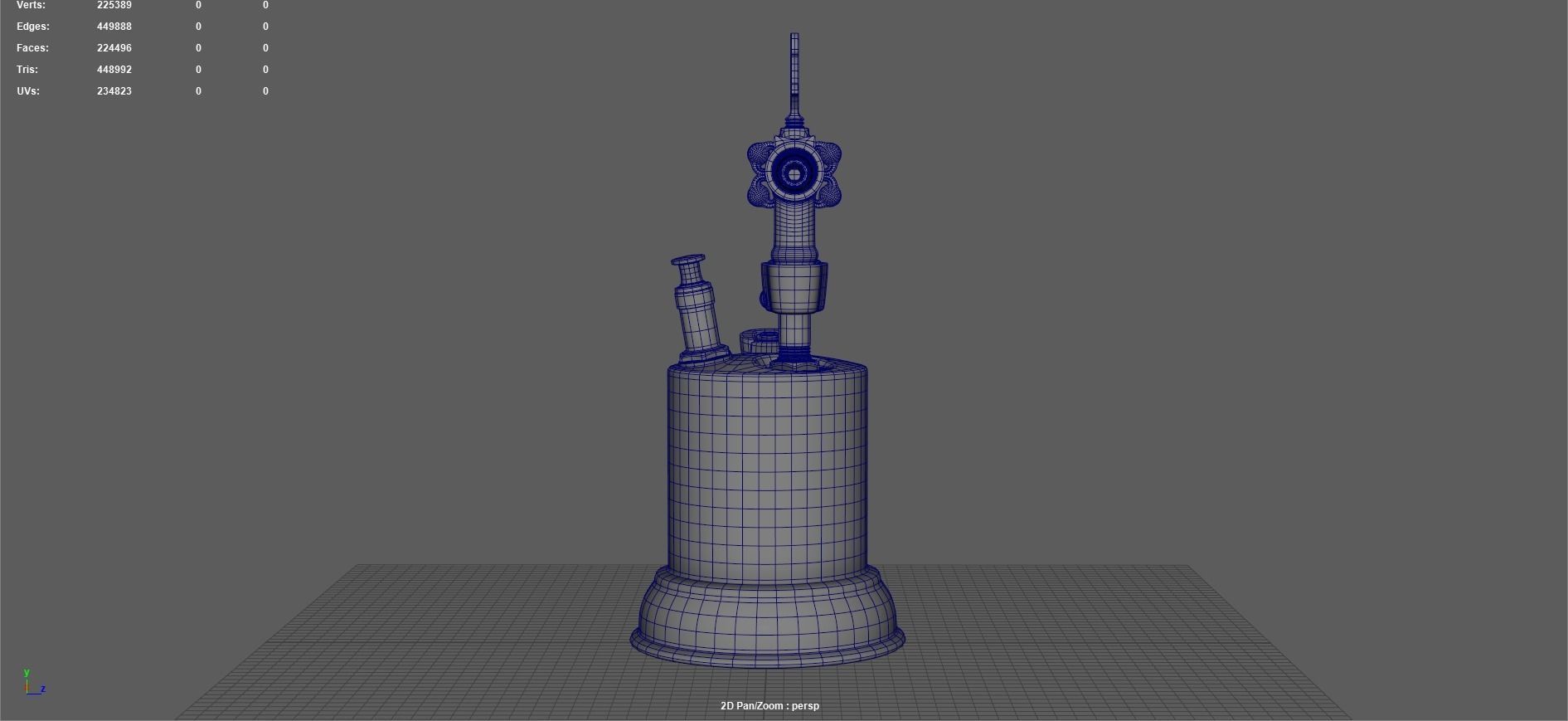Click the Edges label in the HUD
Viewport: 1568px width, 721px height.
tap(33, 27)
